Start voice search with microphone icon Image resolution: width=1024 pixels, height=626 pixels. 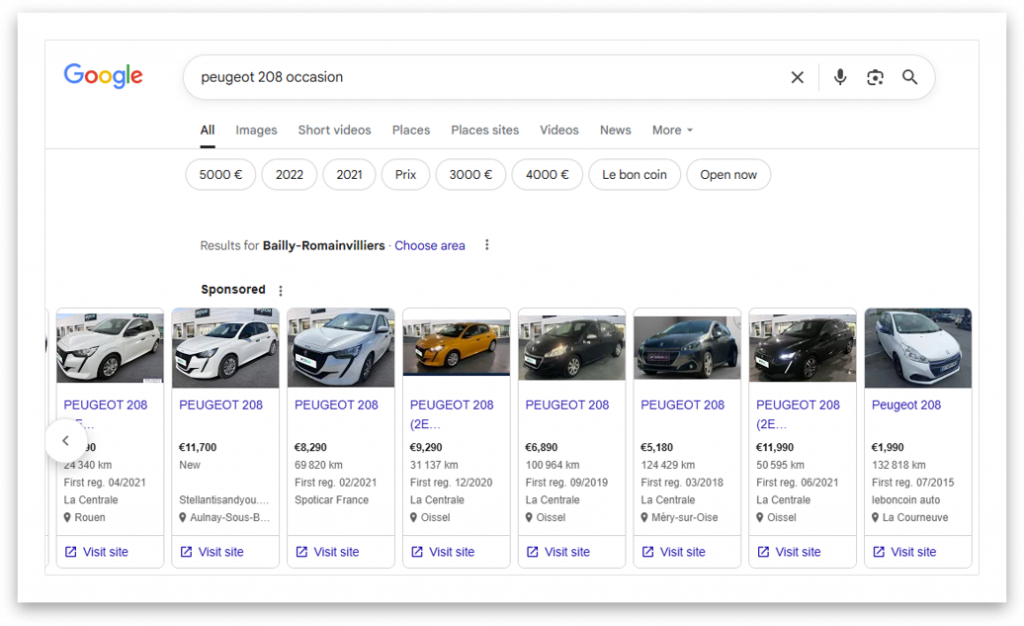pos(840,77)
